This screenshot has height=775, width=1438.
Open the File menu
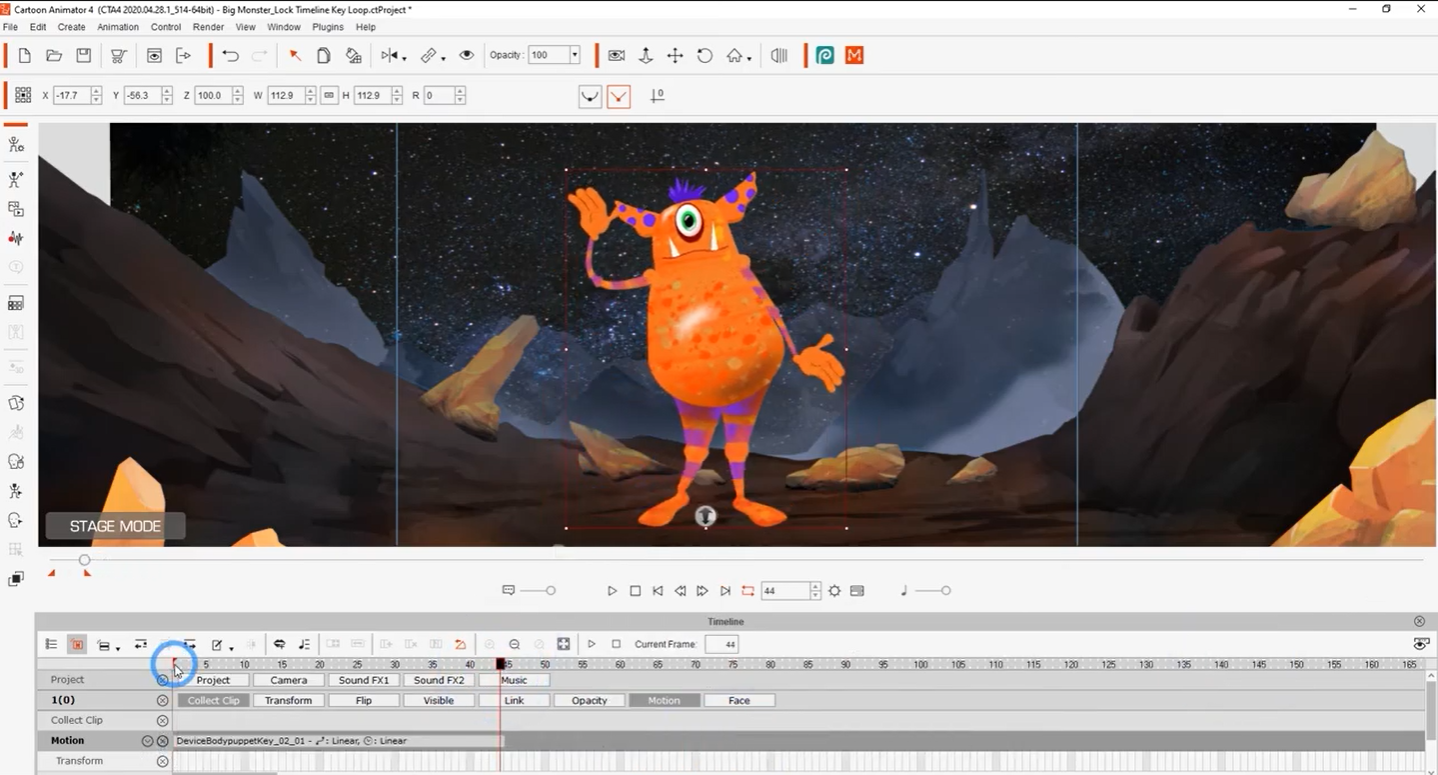click(x=10, y=27)
